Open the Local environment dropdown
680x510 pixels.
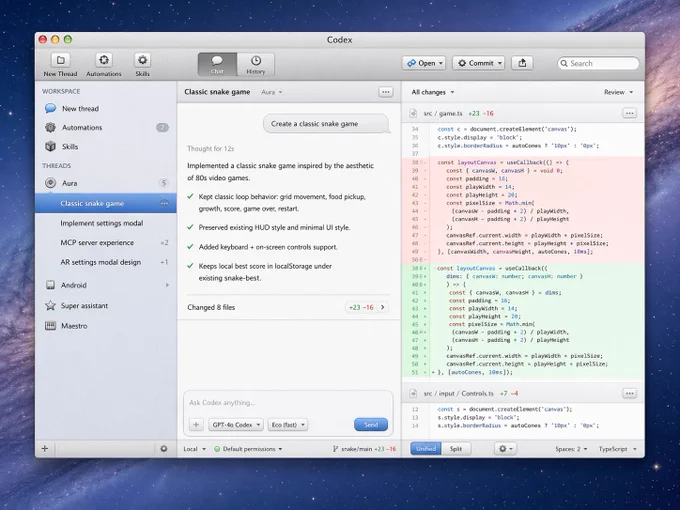point(194,449)
